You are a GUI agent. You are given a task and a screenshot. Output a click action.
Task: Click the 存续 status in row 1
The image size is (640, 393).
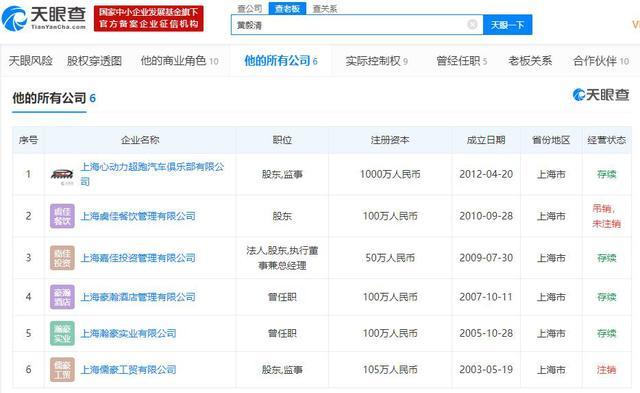coord(606,174)
